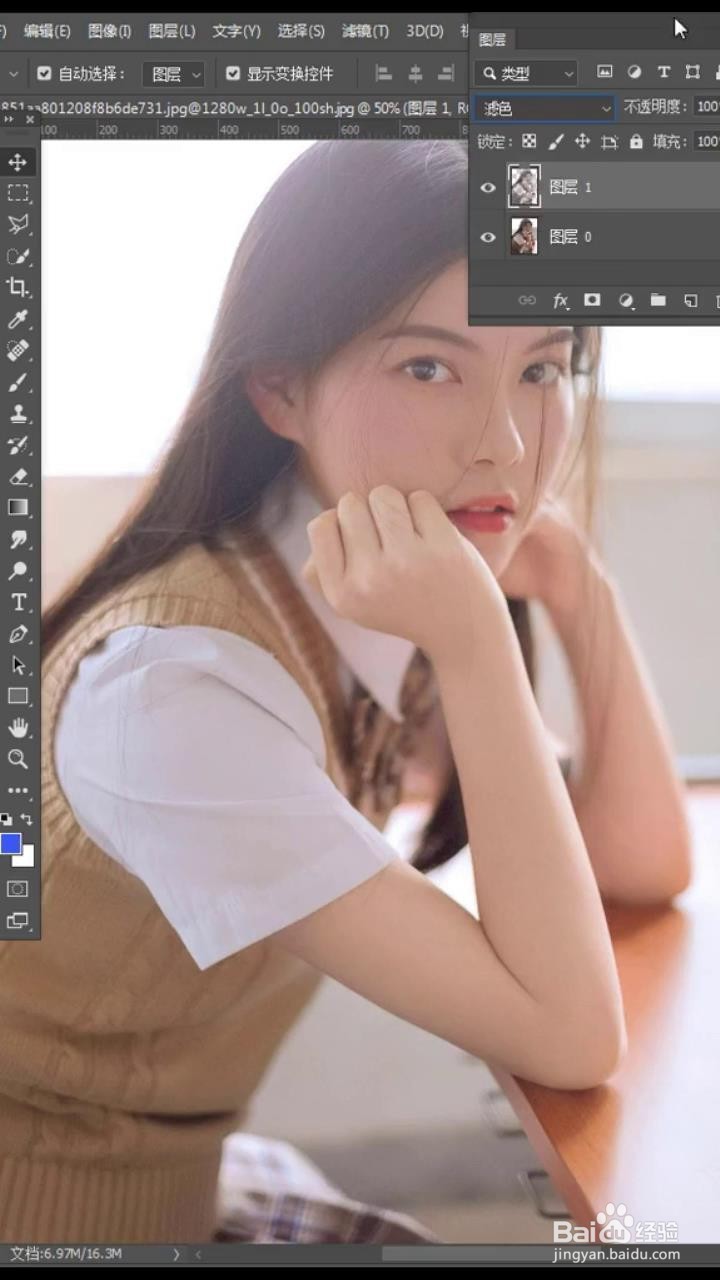Select the Eraser tool

pyautogui.click(x=18, y=476)
